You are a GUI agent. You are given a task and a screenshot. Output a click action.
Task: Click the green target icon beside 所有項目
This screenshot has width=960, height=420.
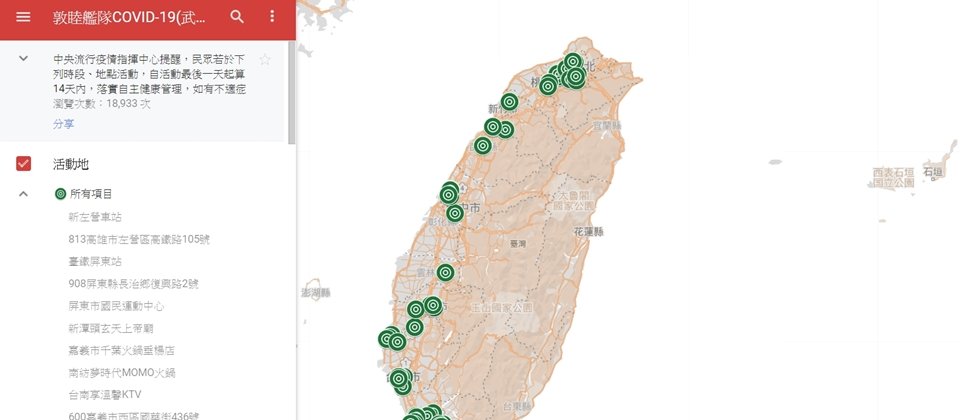pos(60,194)
